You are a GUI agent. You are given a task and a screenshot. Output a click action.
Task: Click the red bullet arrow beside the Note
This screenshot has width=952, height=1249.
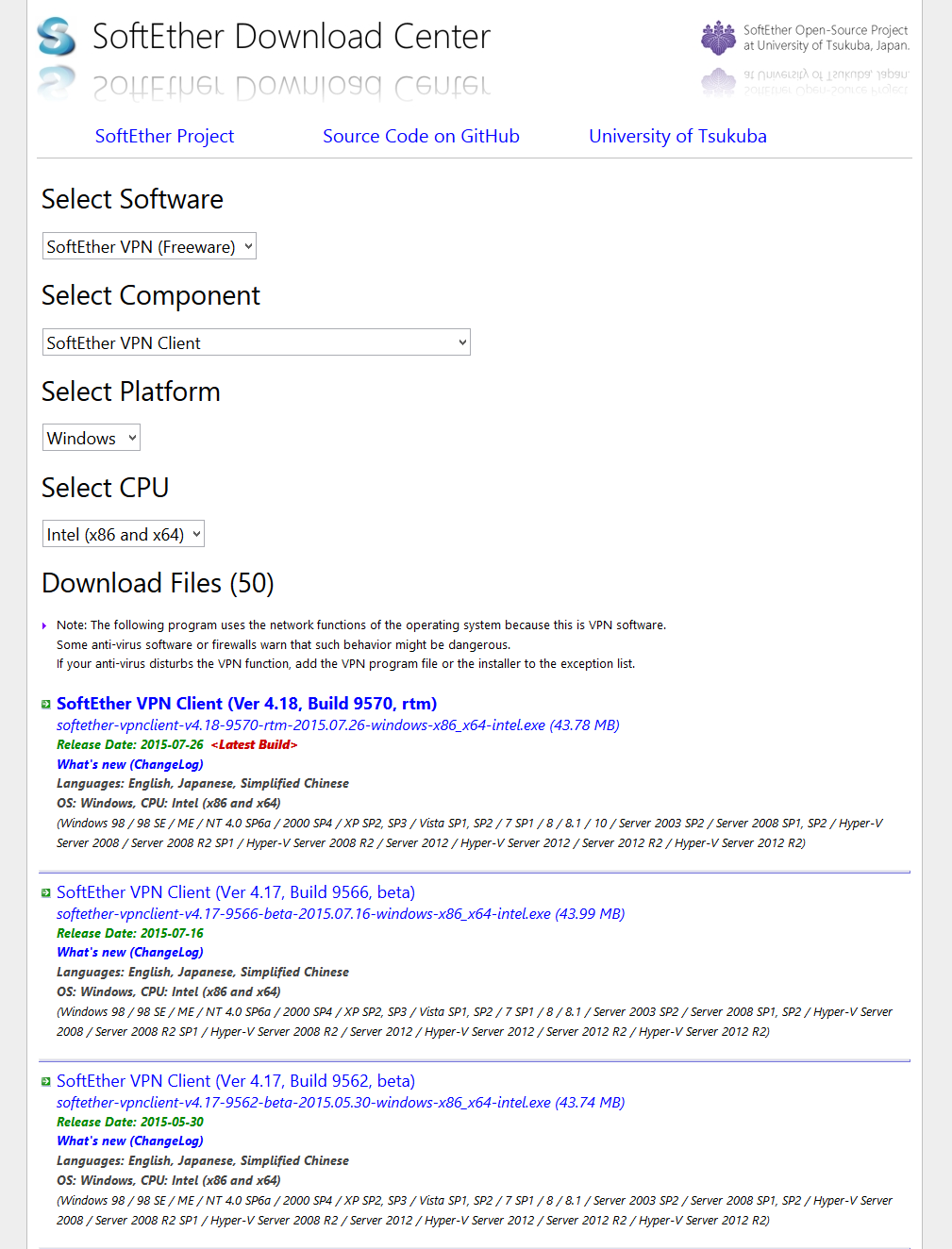44,625
